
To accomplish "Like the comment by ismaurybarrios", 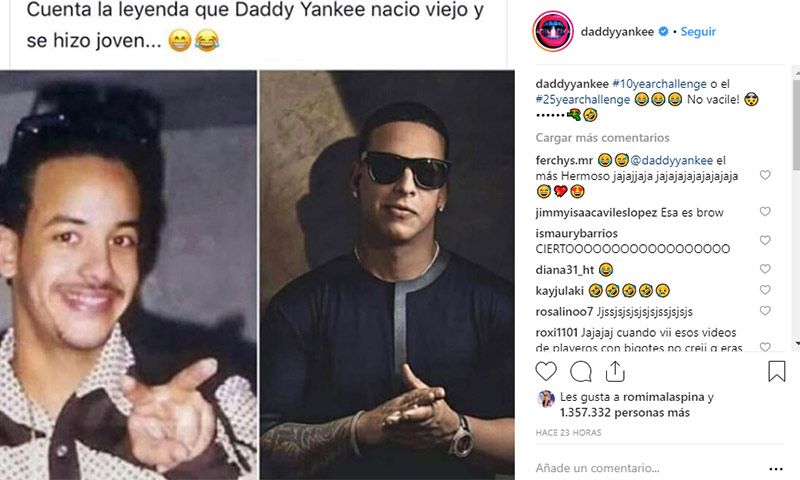I will (x=765, y=240).
